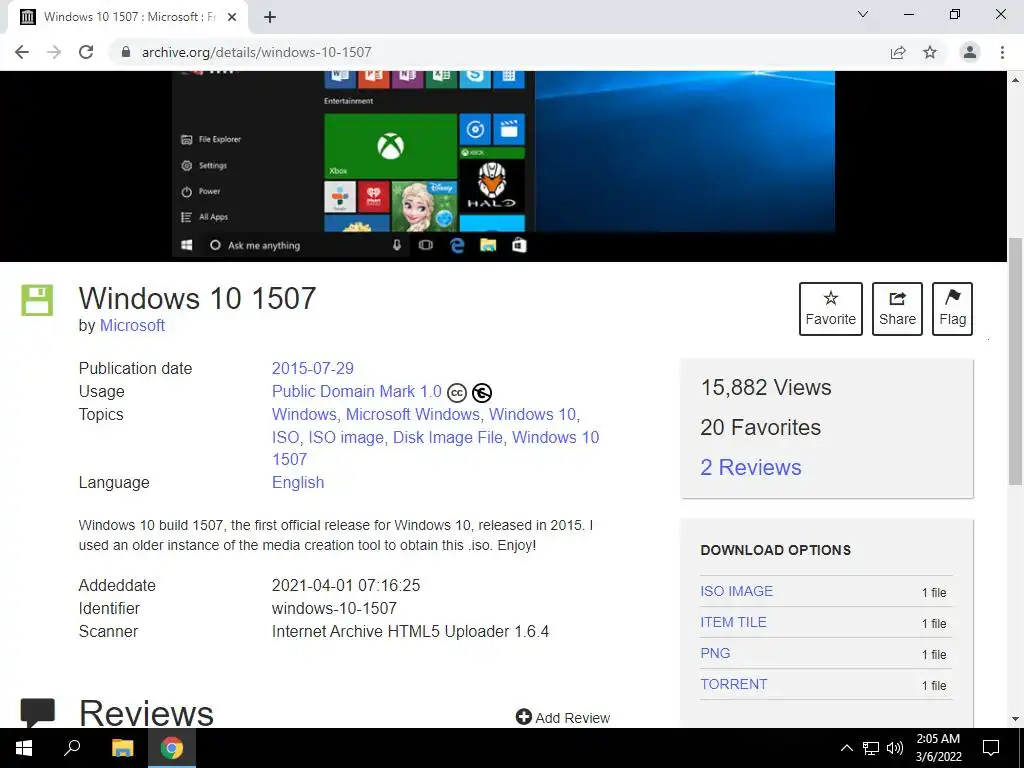Open the Chrome three-dot menu

tap(1002, 52)
